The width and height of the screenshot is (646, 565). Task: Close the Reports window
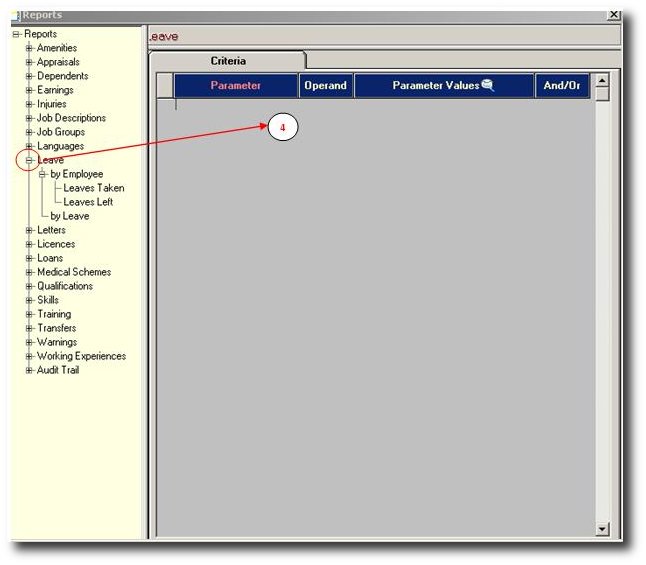pyautogui.click(x=613, y=15)
